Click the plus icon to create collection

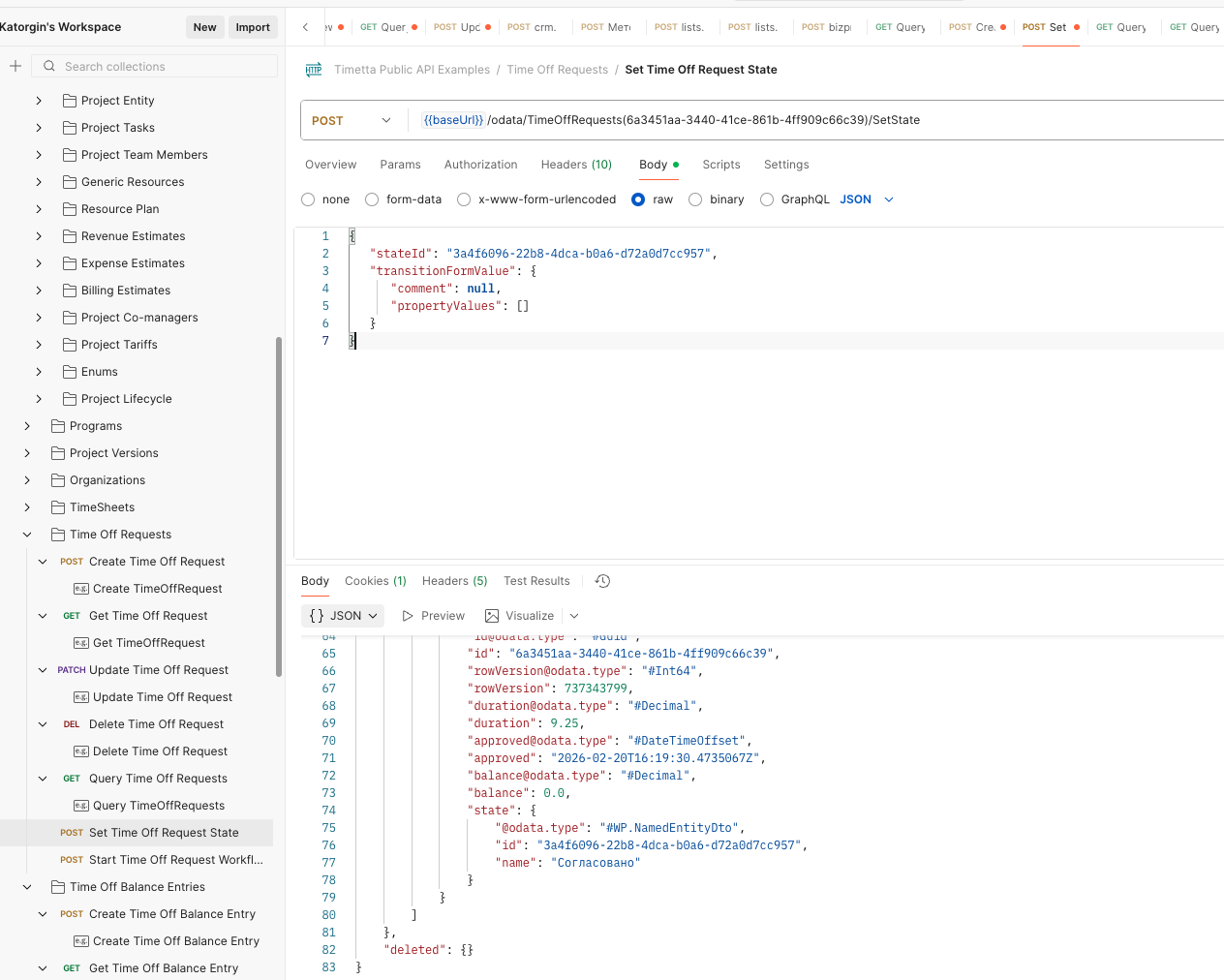15,66
